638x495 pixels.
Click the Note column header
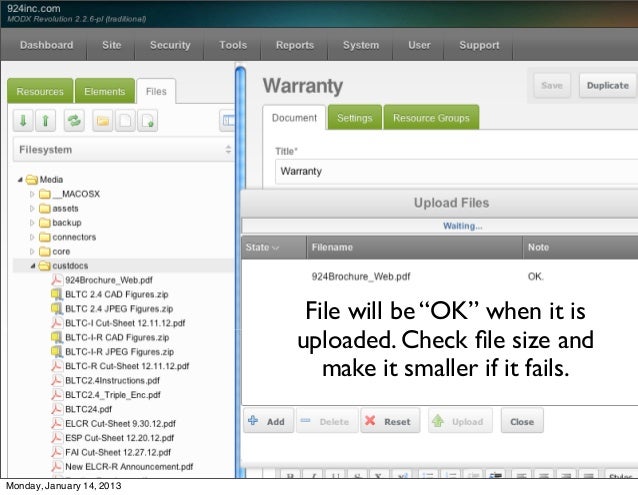click(x=581, y=247)
